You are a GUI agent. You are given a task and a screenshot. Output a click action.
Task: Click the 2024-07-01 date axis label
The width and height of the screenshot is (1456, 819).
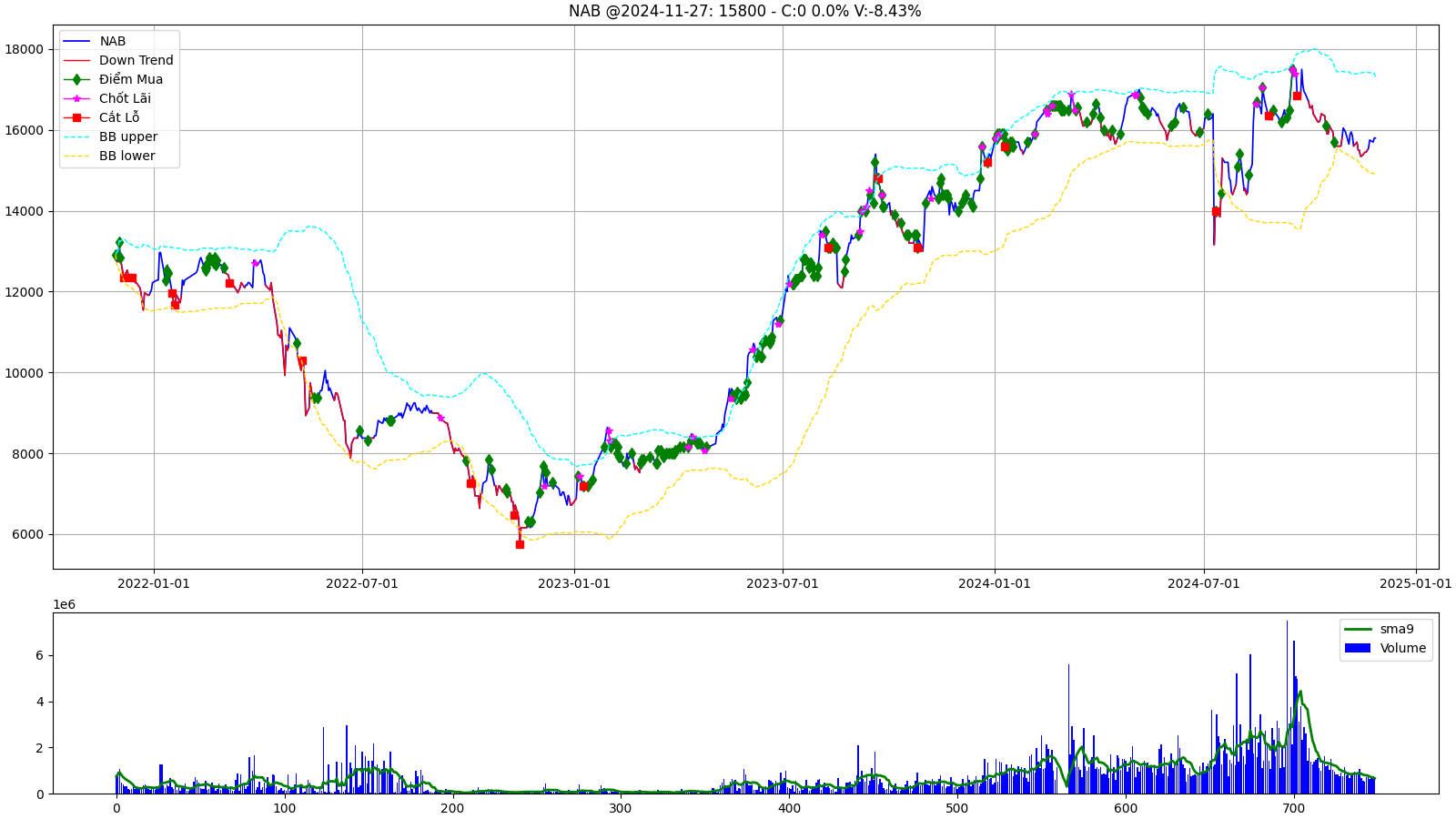tap(1204, 583)
